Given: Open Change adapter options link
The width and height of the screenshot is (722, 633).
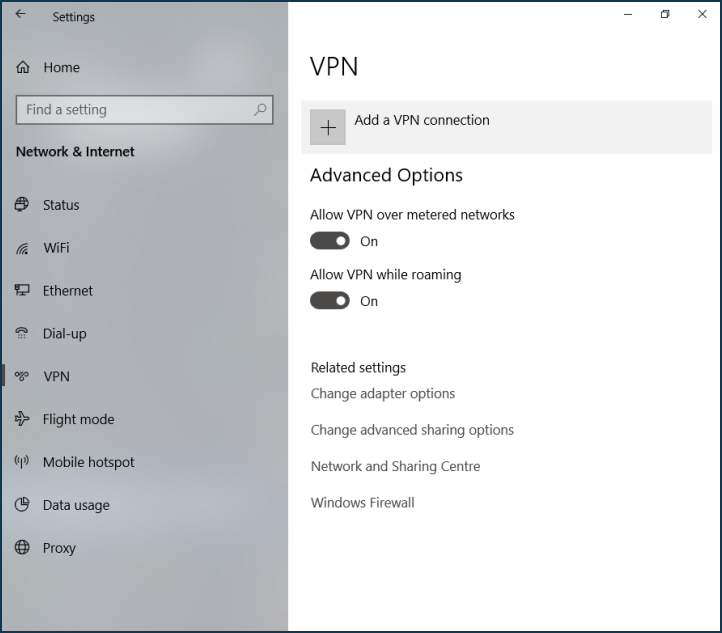Looking at the screenshot, I should tap(383, 394).
